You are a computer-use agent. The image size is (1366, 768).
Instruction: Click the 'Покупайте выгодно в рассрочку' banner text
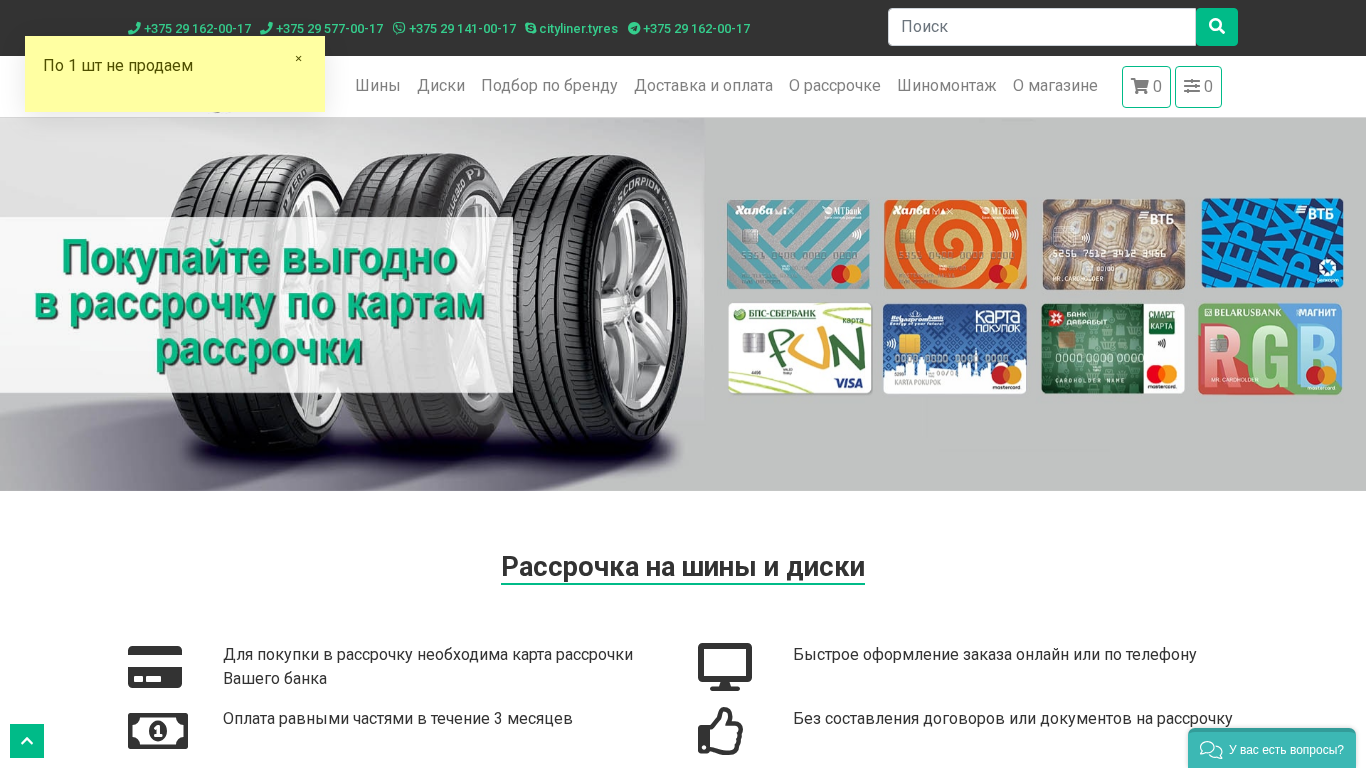point(259,304)
